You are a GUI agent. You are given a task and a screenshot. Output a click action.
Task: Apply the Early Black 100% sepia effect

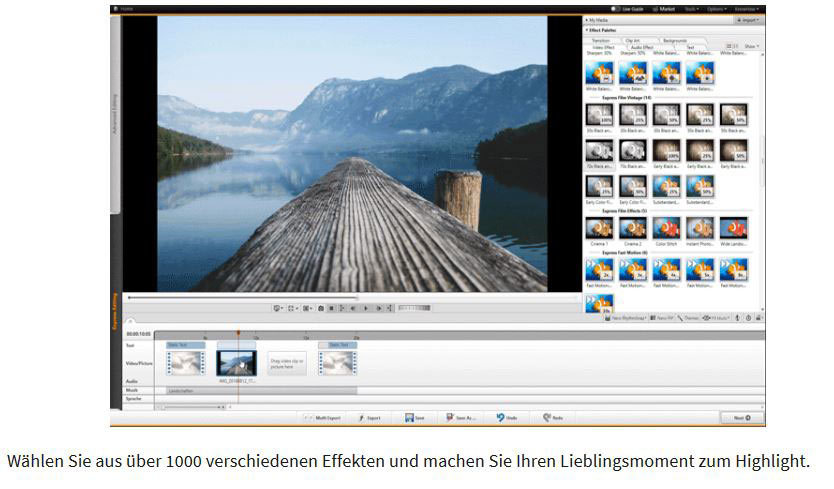click(x=666, y=151)
